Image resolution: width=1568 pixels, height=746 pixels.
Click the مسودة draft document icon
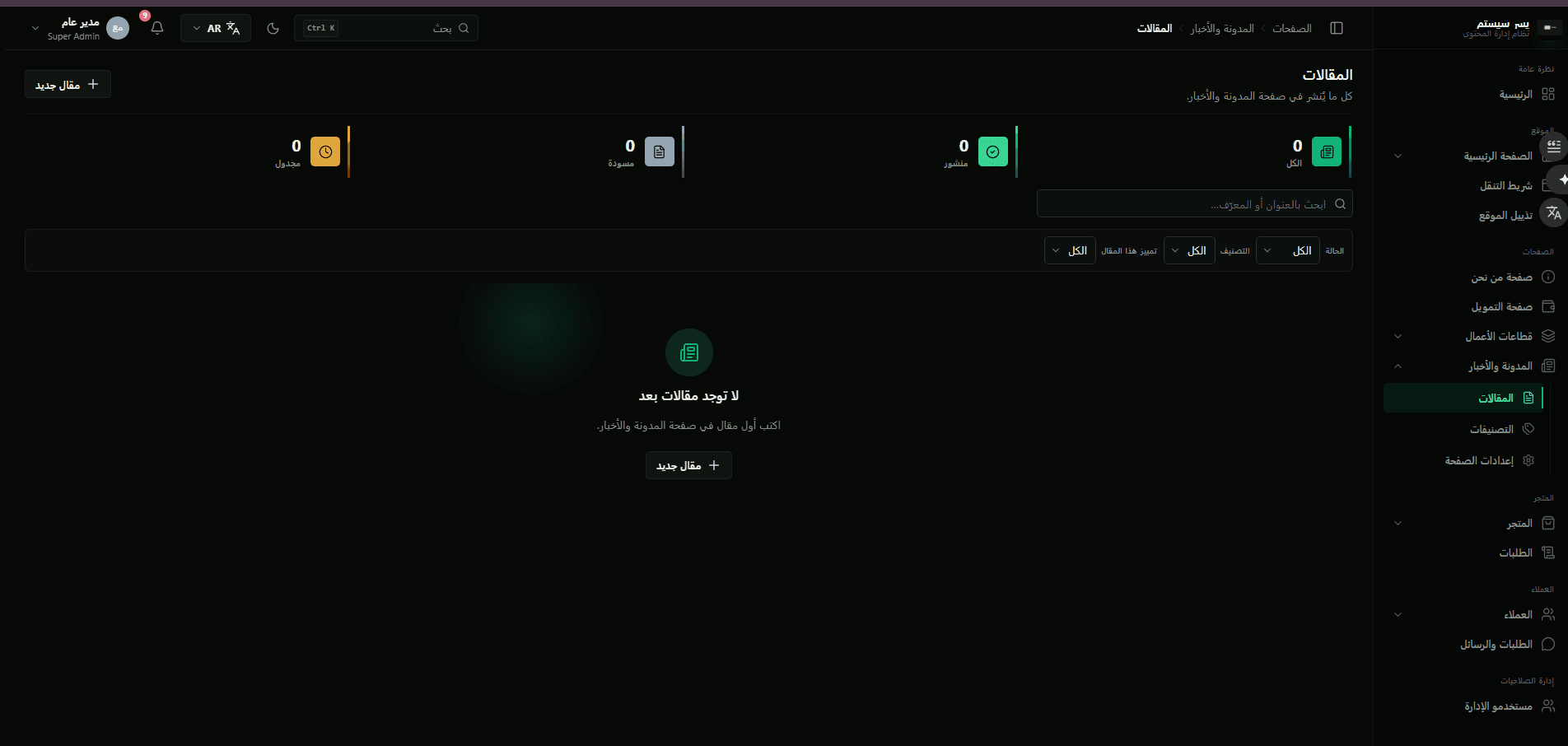click(660, 152)
